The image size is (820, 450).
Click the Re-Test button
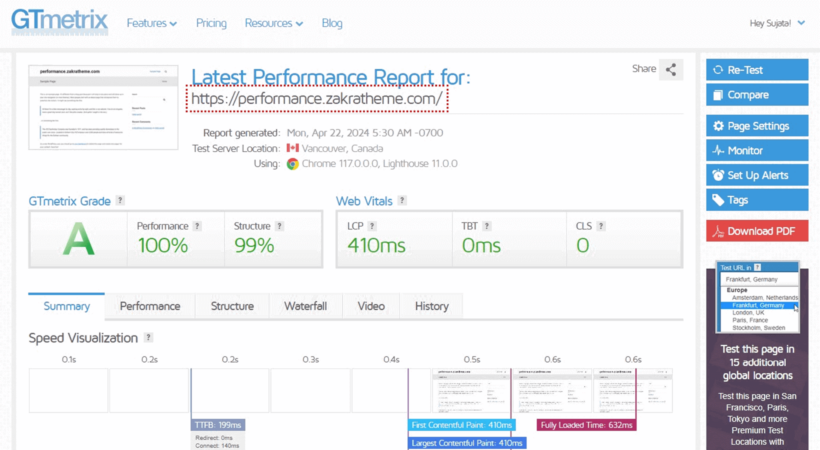click(x=757, y=70)
